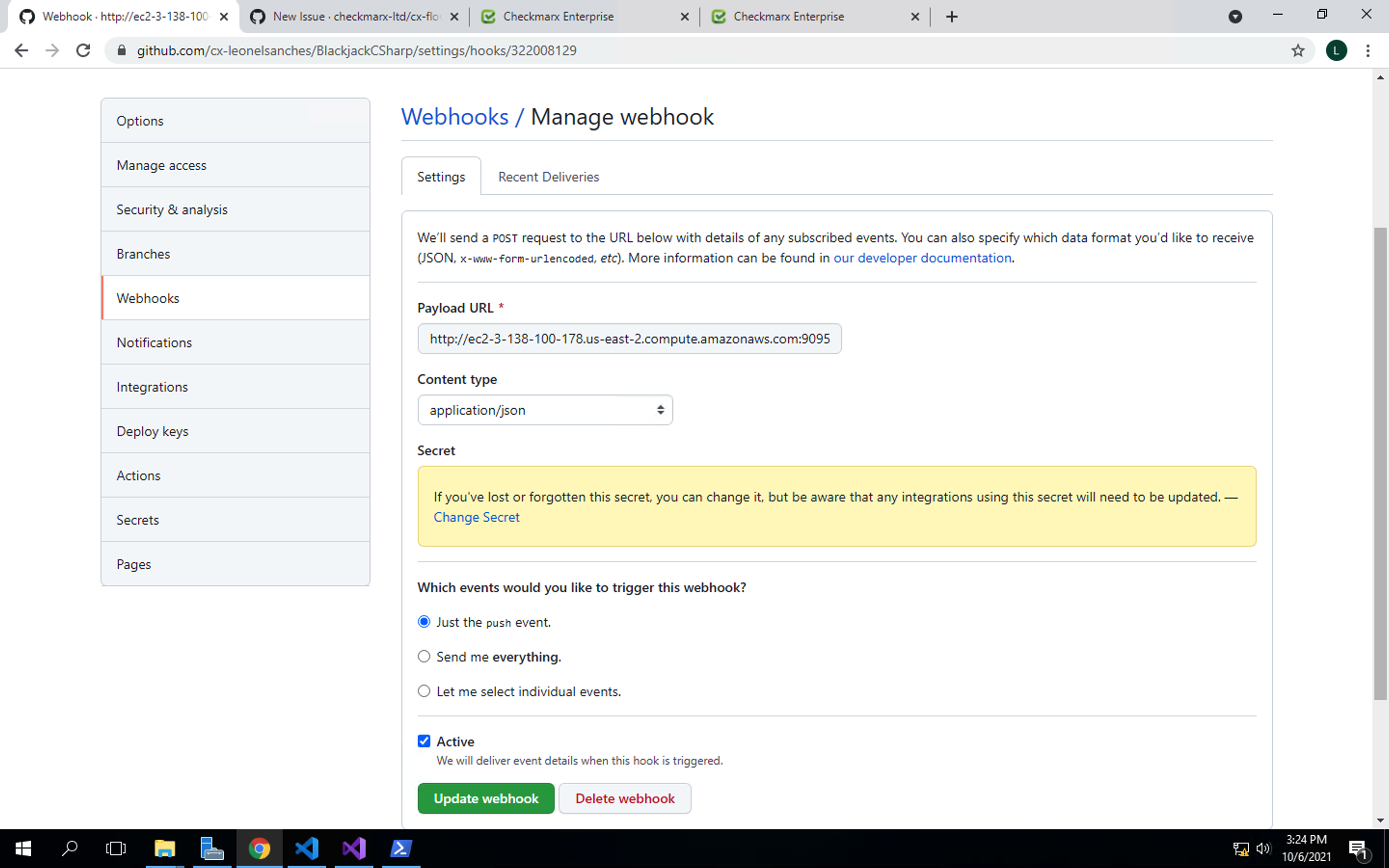Expand the Content type dropdown
Screen dimensions: 1389x868
click(545, 410)
